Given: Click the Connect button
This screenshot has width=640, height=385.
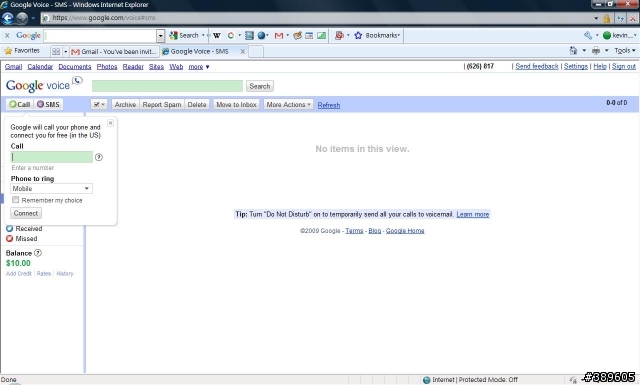Looking at the screenshot, I should (x=26, y=213).
